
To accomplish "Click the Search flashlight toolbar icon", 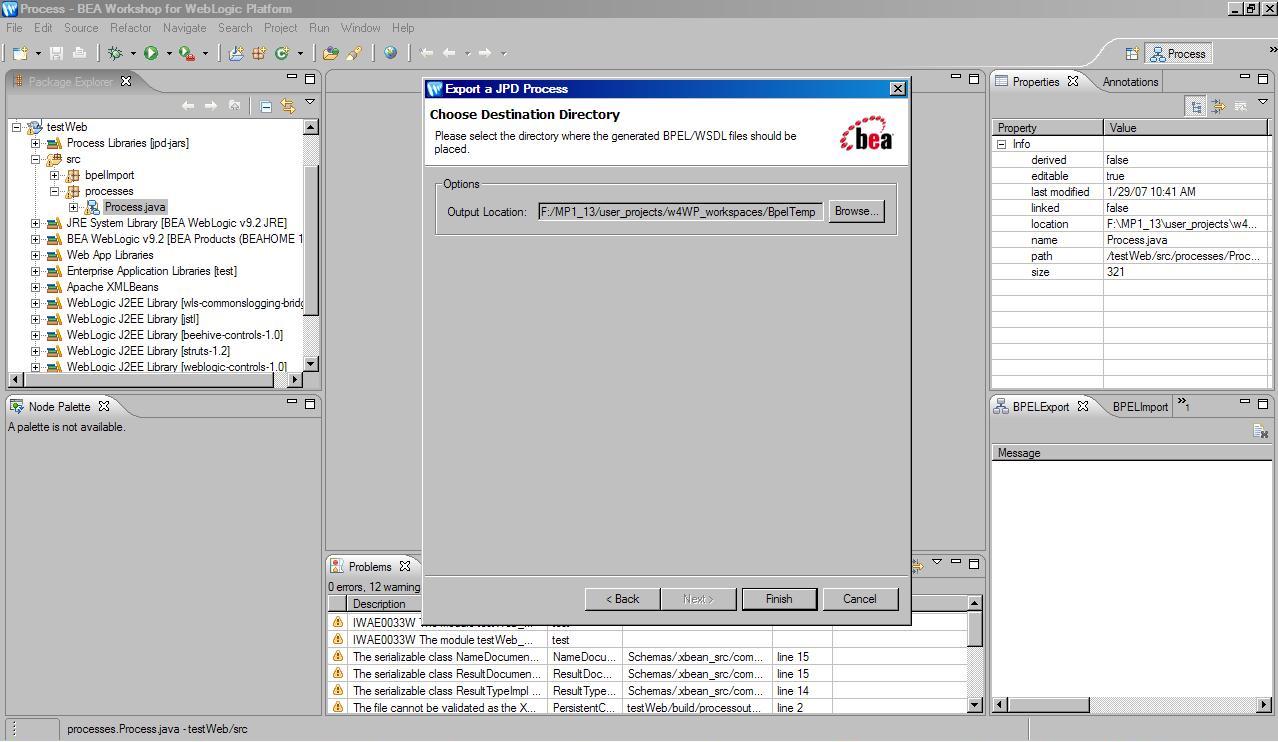I will (354, 53).
